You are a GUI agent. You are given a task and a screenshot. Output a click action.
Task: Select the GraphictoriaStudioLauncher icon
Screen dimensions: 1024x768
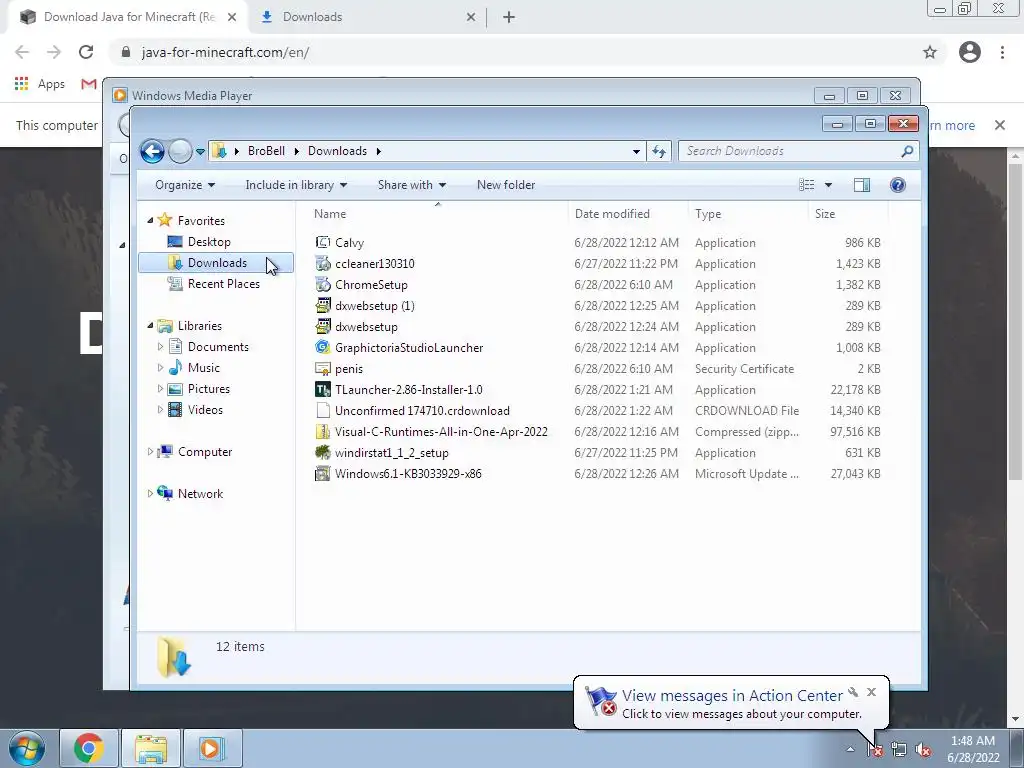[x=323, y=347]
